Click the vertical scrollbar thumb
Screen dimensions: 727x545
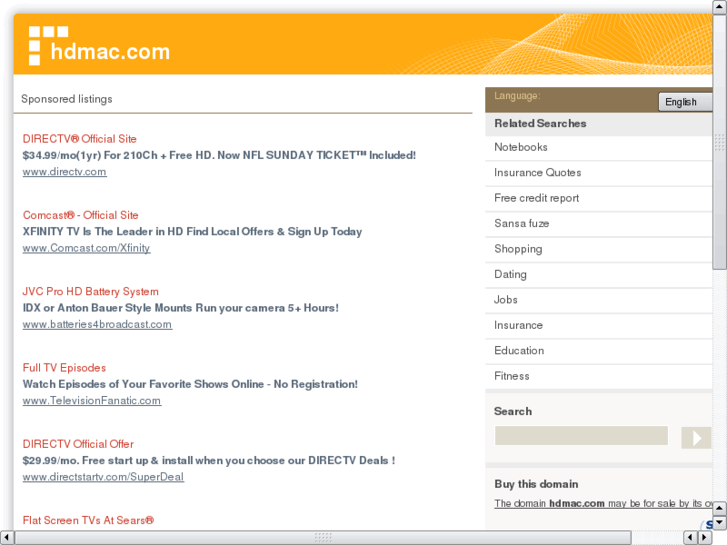(x=720, y=142)
